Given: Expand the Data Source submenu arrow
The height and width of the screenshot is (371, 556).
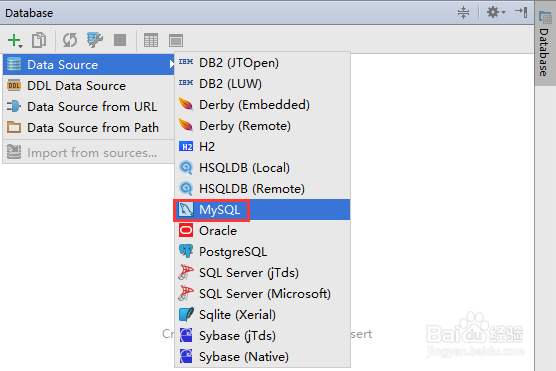Looking at the screenshot, I should pos(172,64).
